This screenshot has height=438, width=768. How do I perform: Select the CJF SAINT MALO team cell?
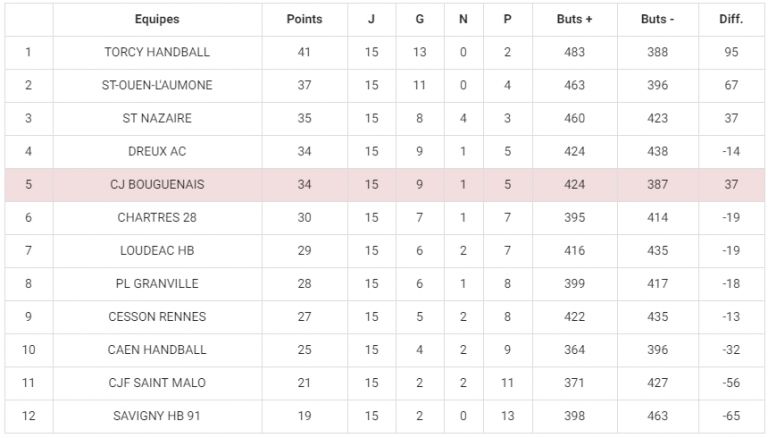pyautogui.click(x=157, y=383)
